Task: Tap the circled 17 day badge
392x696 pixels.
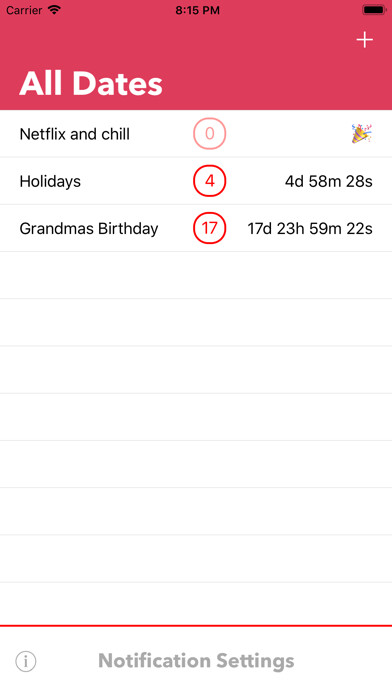Action: (210, 228)
